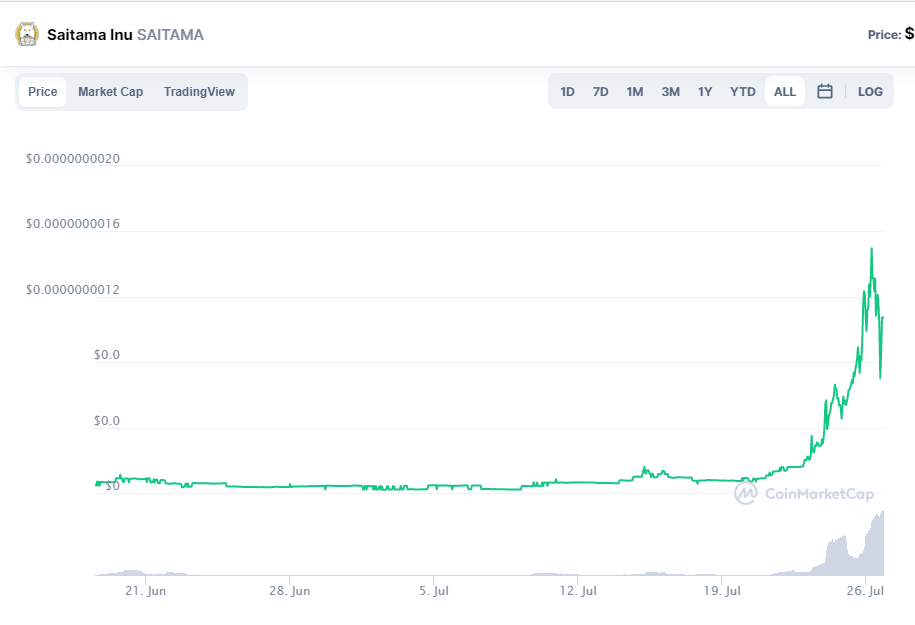The width and height of the screenshot is (915, 625).
Task: Open the calendar date range picker
Action: (x=825, y=92)
